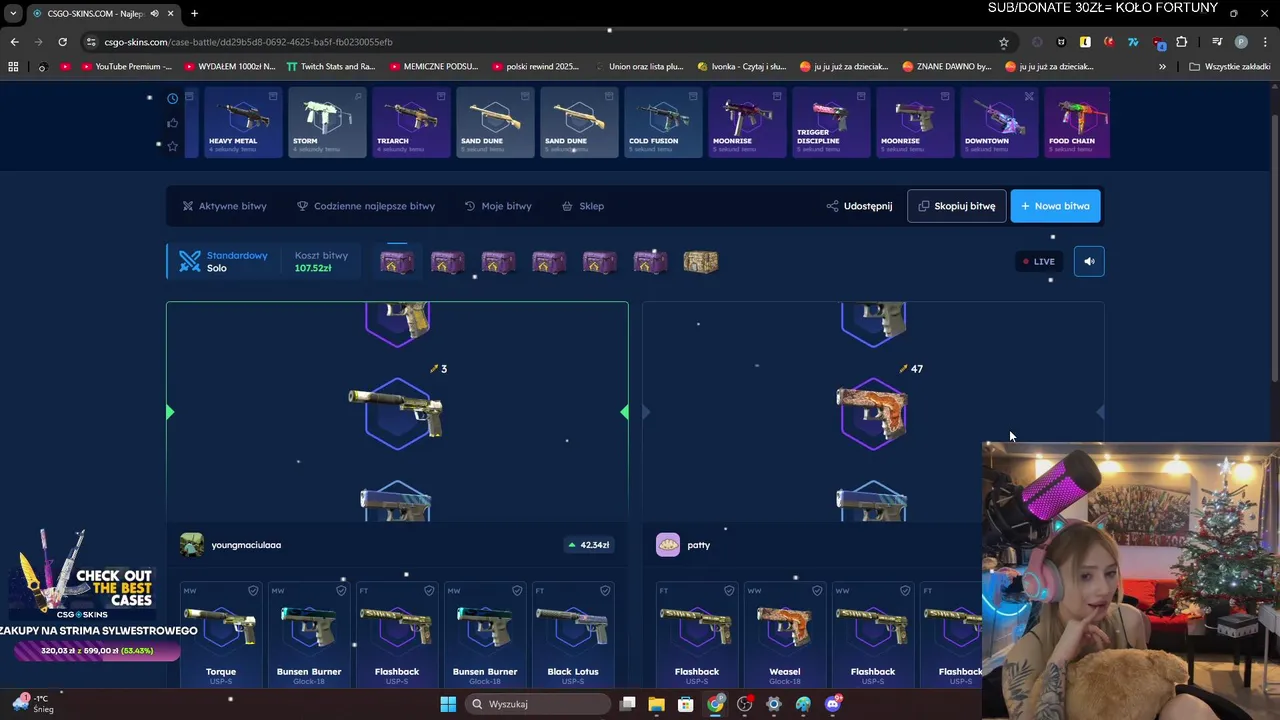Mute the tab via speaker icon
This screenshot has height=720, width=1280.
point(153,13)
